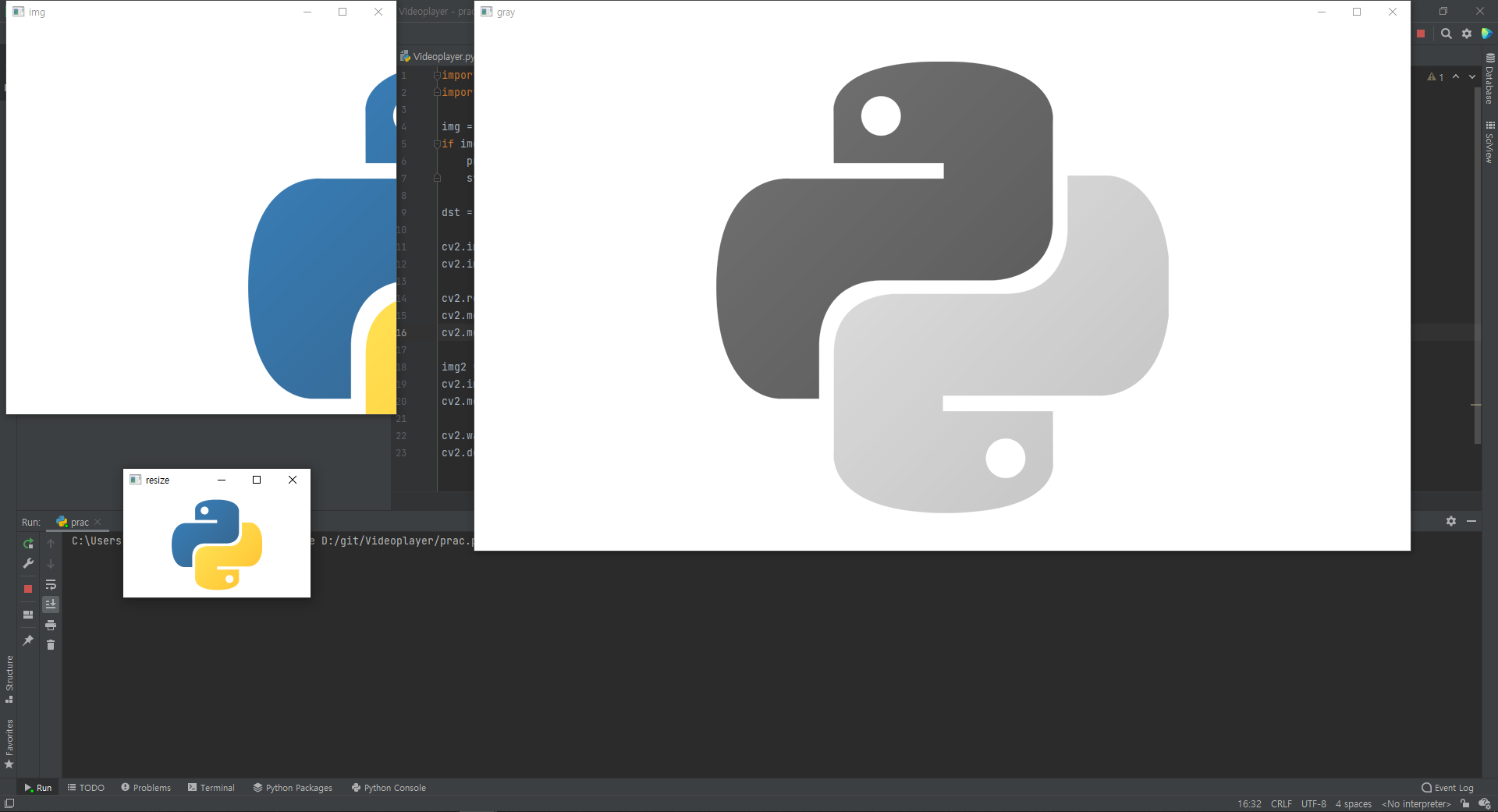
Task: Stop the running process in Run panel
Action: 28,589
